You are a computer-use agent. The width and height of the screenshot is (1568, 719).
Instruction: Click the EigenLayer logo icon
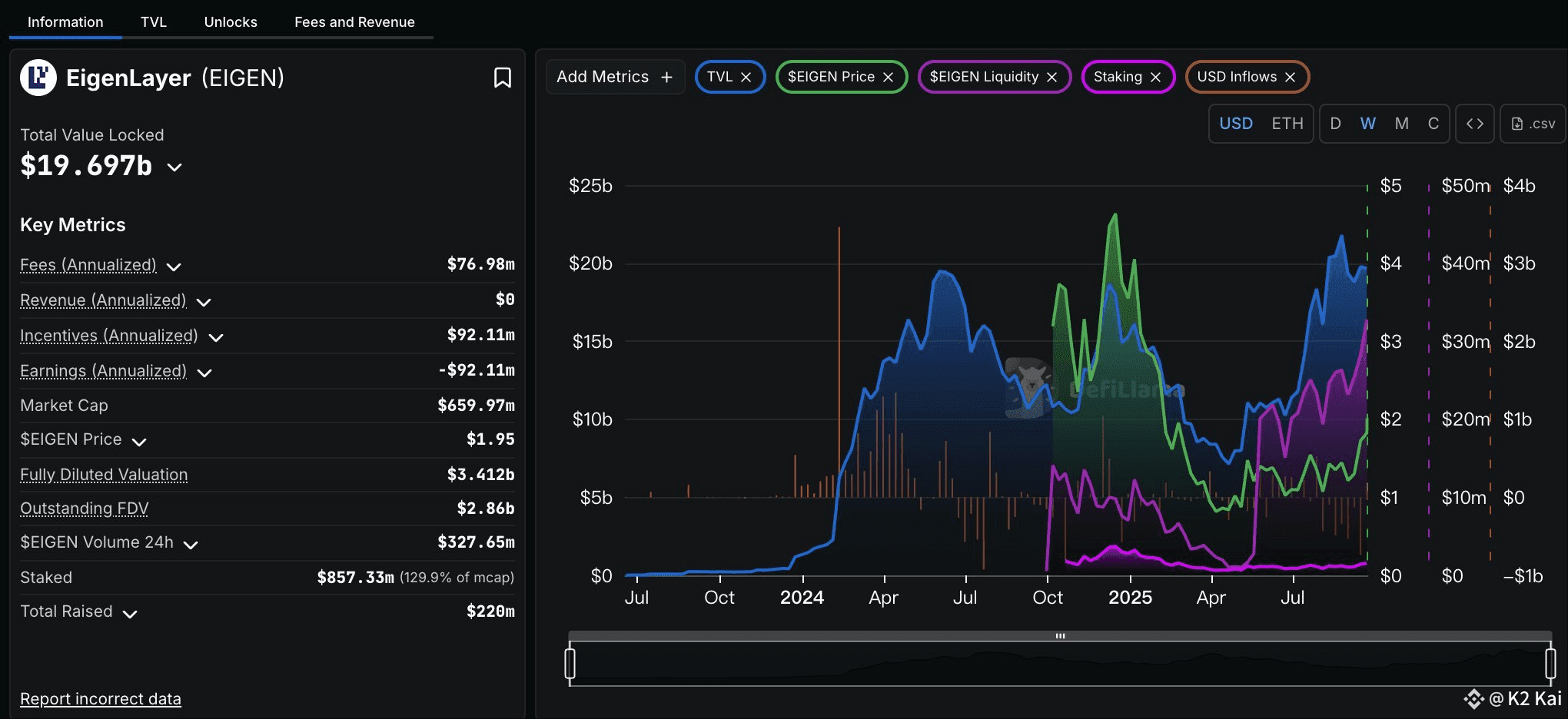pos(38,78)
